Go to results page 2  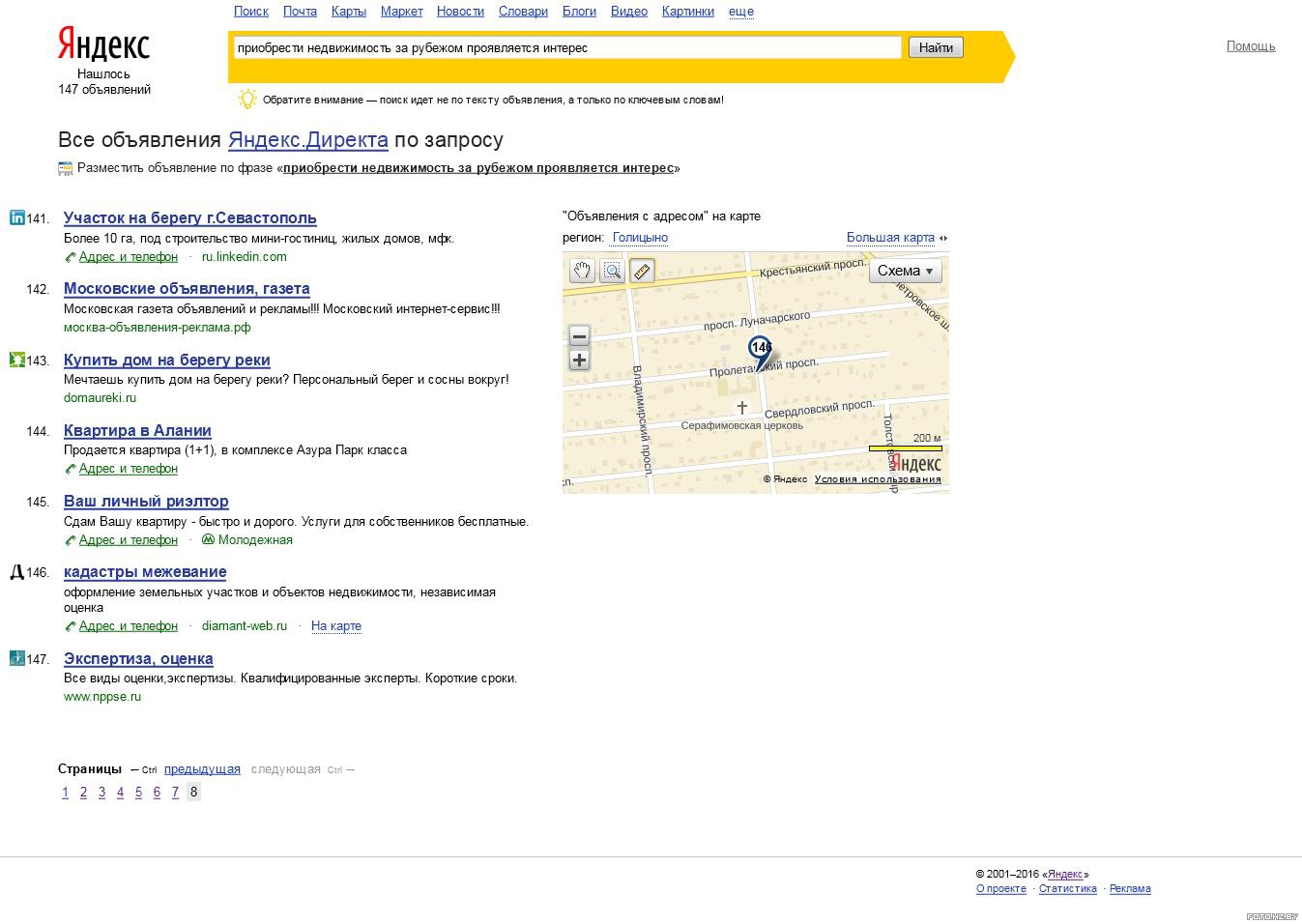(x=83, y=793)
